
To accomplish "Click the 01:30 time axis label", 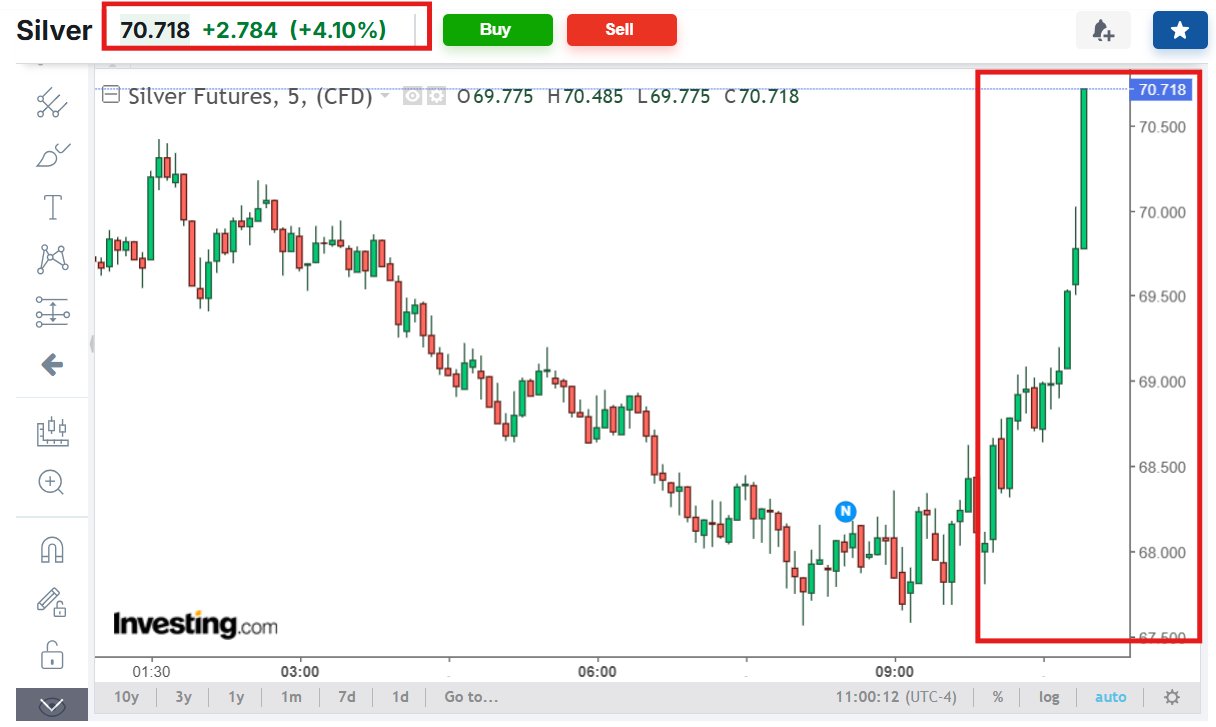I will click(x=151, y=671).
